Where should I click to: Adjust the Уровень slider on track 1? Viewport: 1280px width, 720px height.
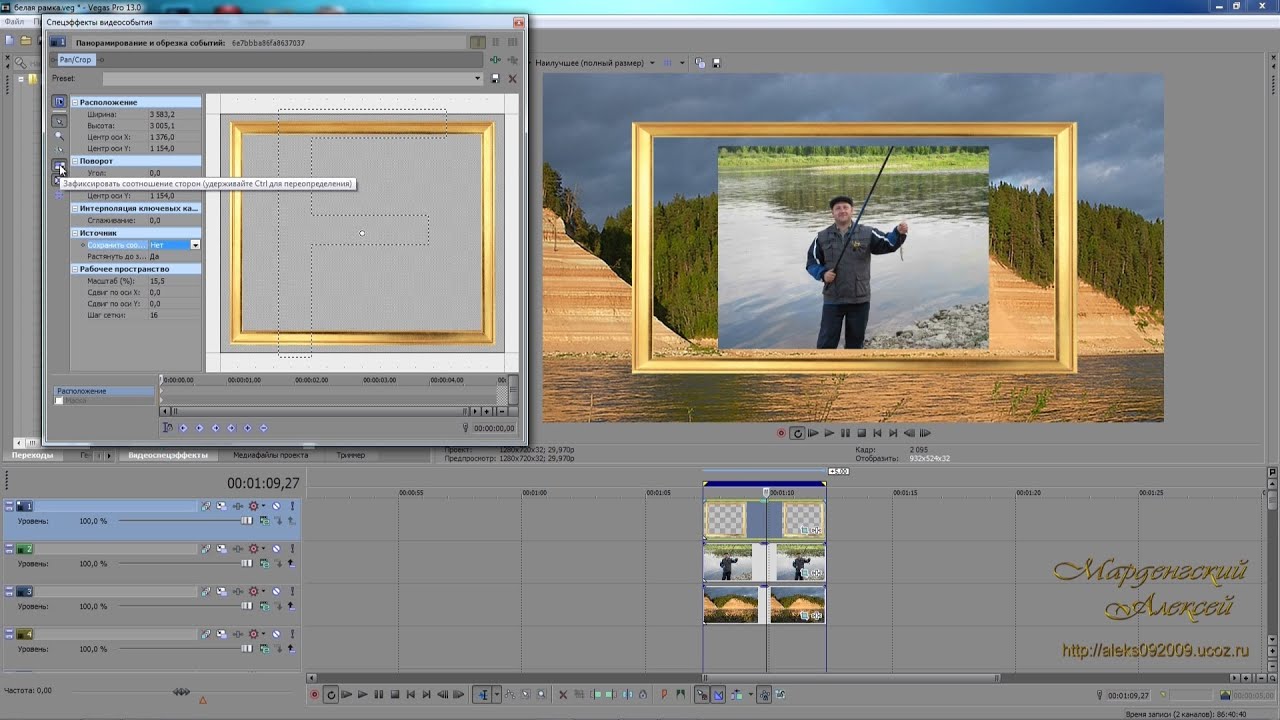(248, 521)
